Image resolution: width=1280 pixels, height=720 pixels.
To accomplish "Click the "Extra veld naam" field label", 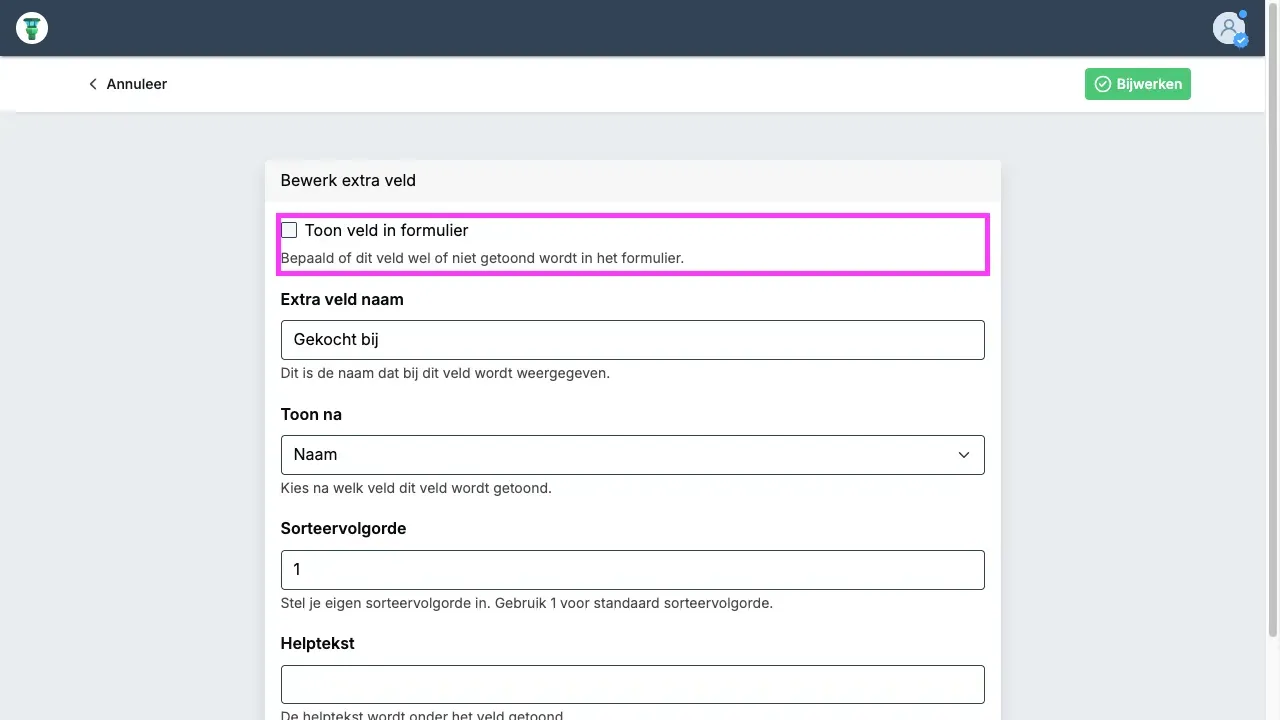I will click(342, 299).
